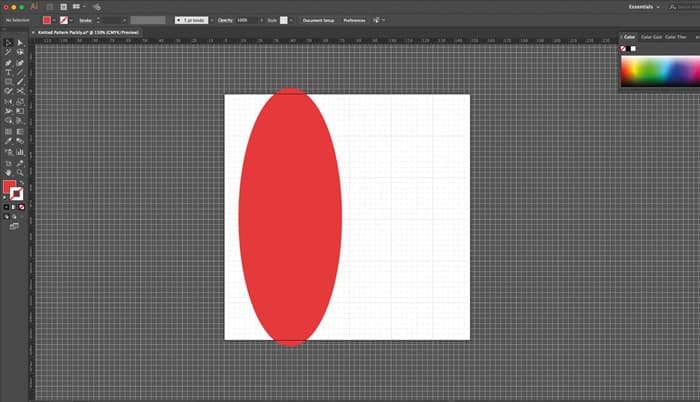The height and width of the screenshot is (402, 700).
Task: Pick the Scale tool
Action: click(x=20, y=102)
